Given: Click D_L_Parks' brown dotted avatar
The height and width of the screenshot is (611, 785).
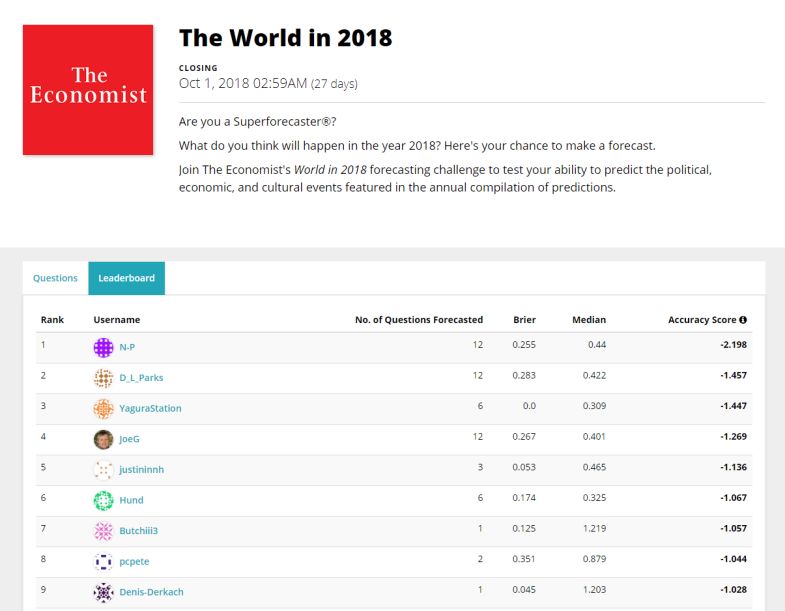Looking at the screenshot, I should [x=104, y=378].
